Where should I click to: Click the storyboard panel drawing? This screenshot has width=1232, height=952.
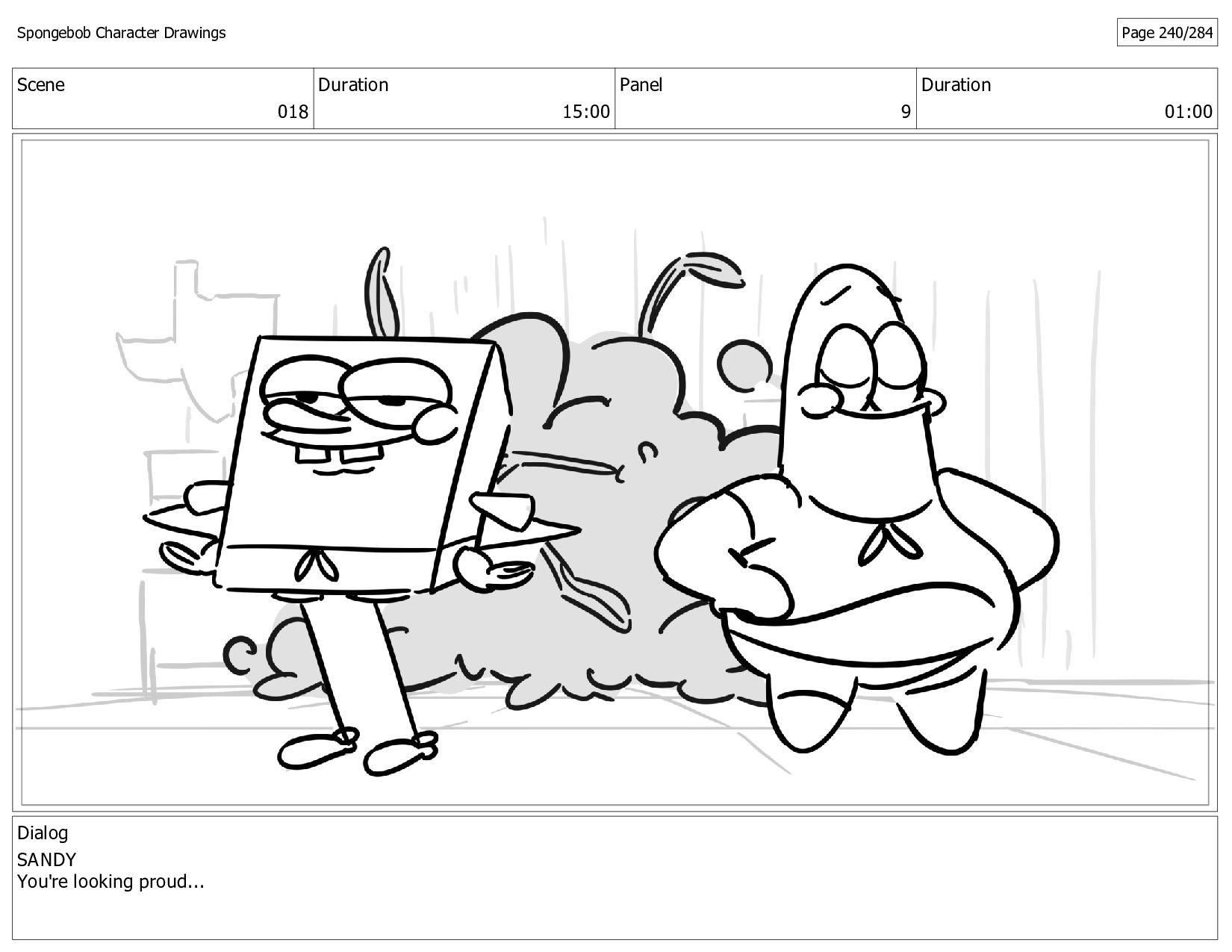(x=615, y=473)
